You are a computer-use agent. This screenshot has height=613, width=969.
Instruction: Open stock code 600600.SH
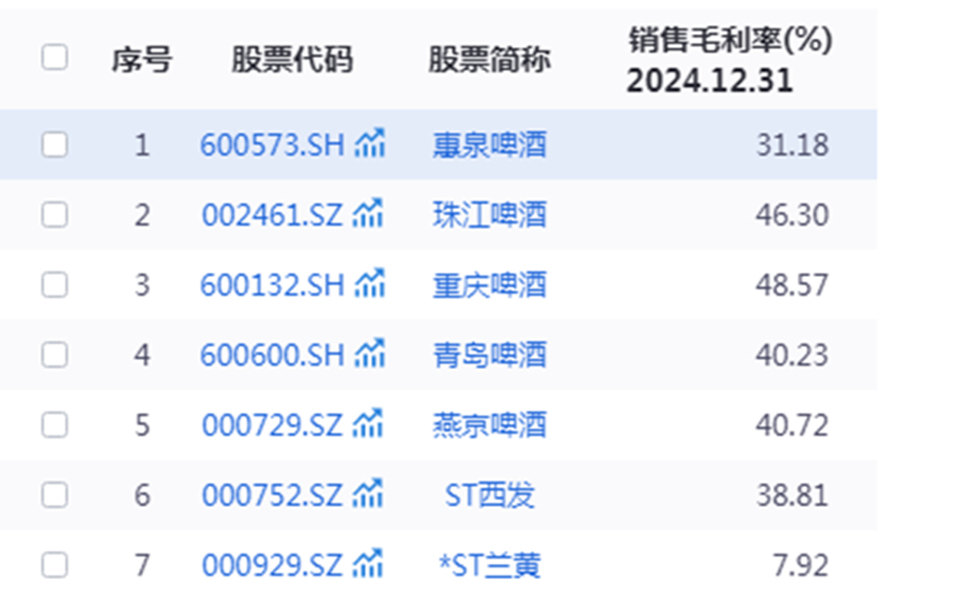tap(273, 355)
